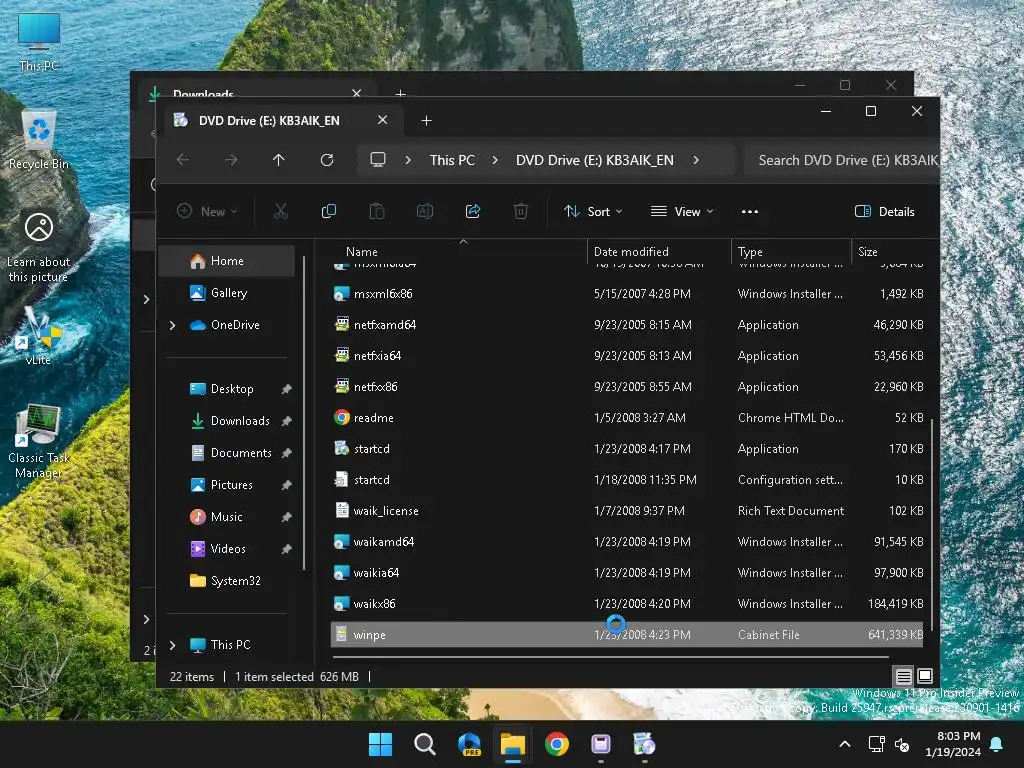Click the notification bell in system tray
Image resolution: width=1024 pixels, height=768 pixels.
(997, 744)
